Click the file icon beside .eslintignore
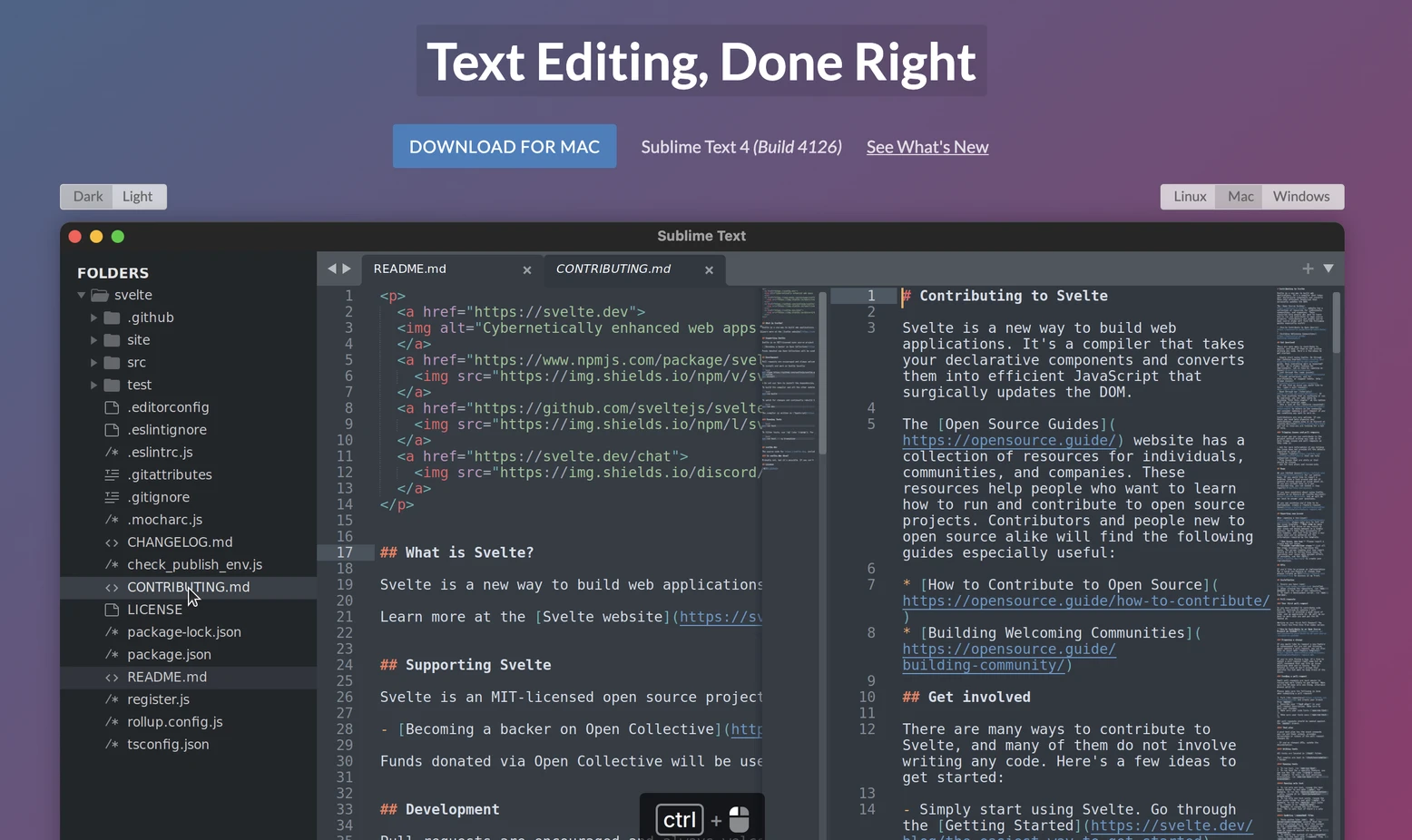1412x840 pixels. pyautogui.click(x=112, y=430)
